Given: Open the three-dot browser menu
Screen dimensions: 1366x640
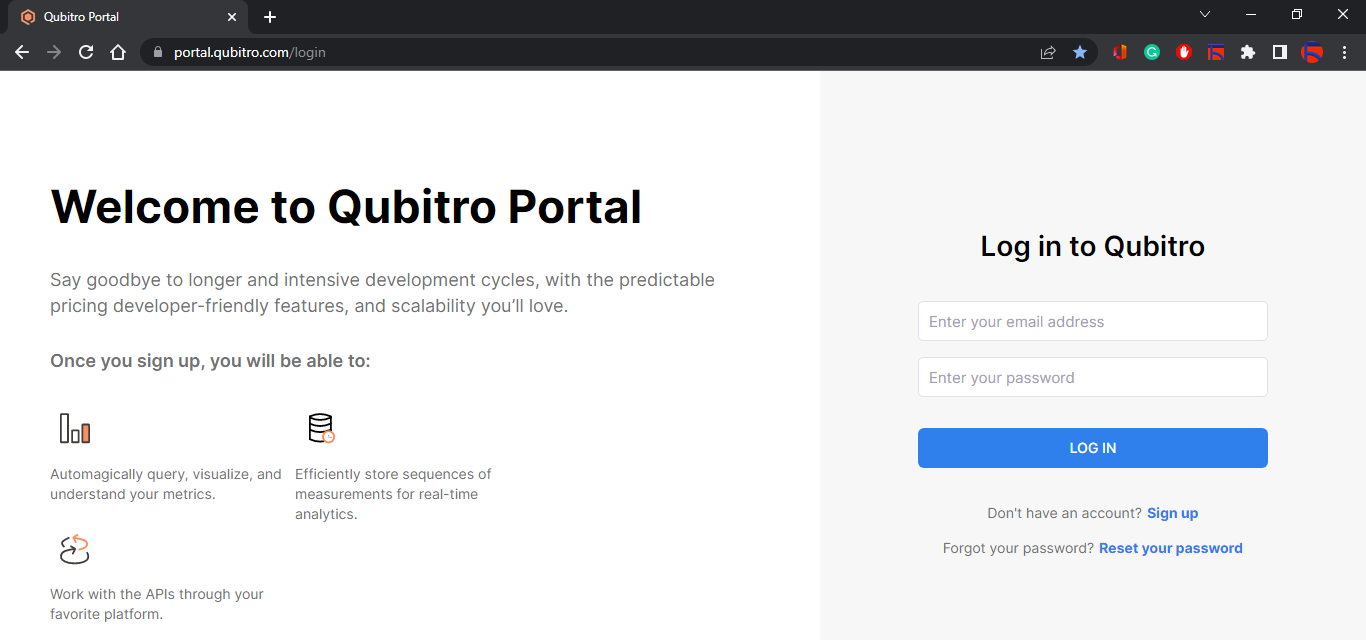Looking at the screenshot, I should (1345, 51).
